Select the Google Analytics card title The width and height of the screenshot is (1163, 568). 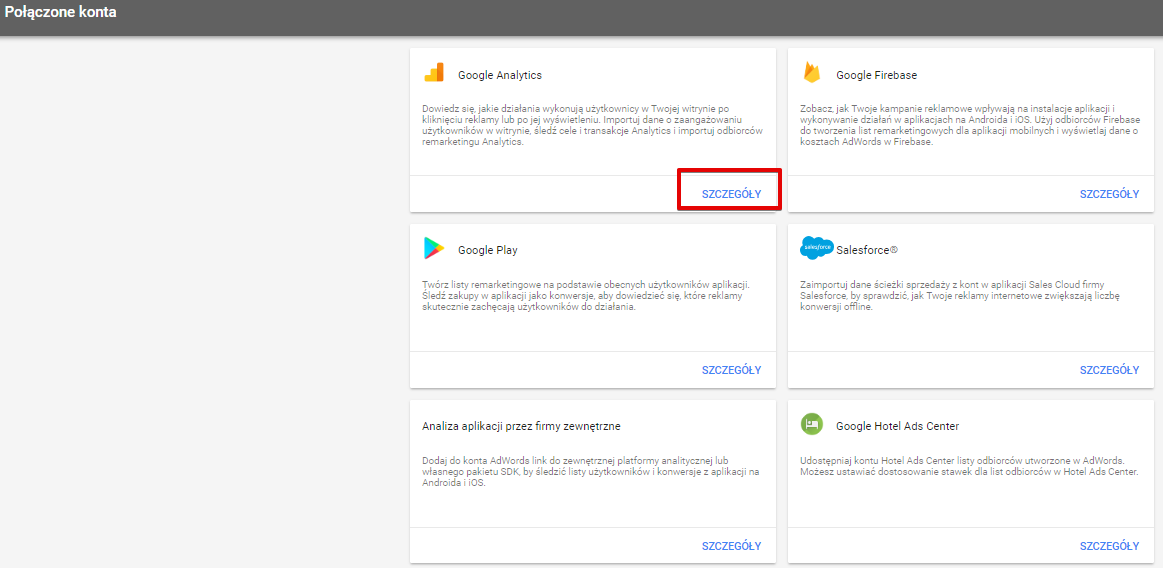click(499, 75)
